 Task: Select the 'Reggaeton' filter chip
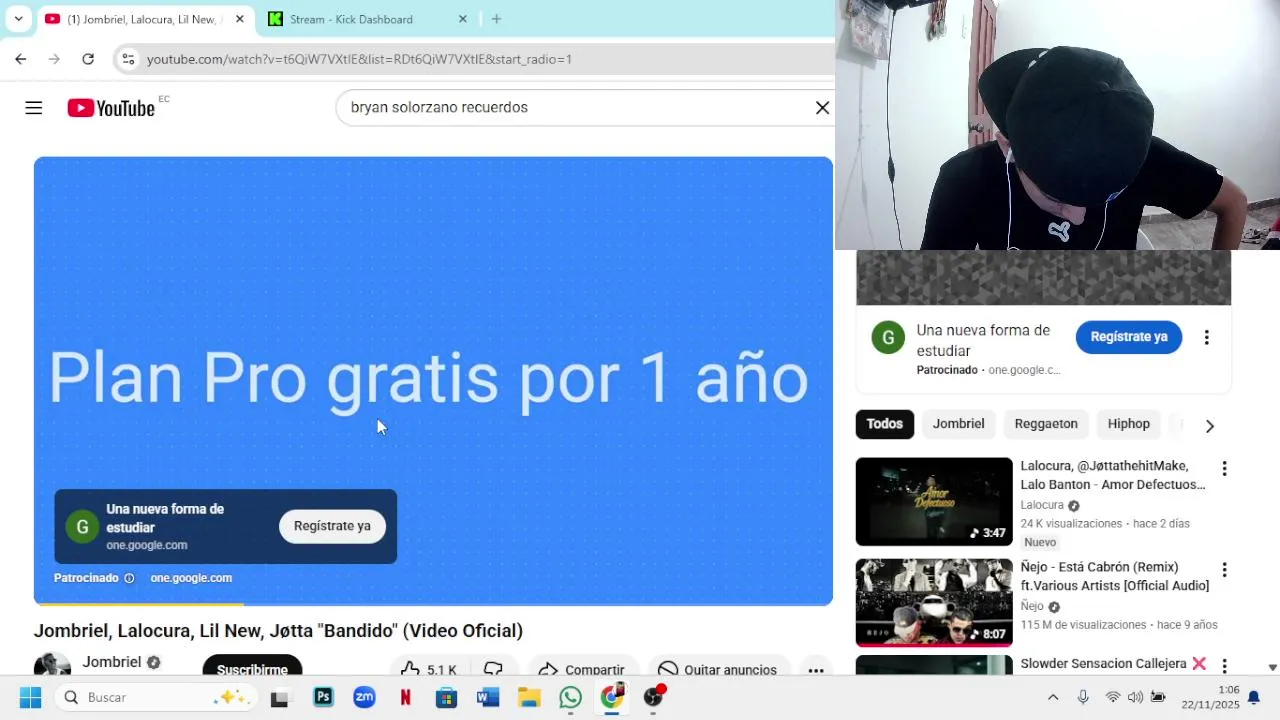pos(1046,424)
